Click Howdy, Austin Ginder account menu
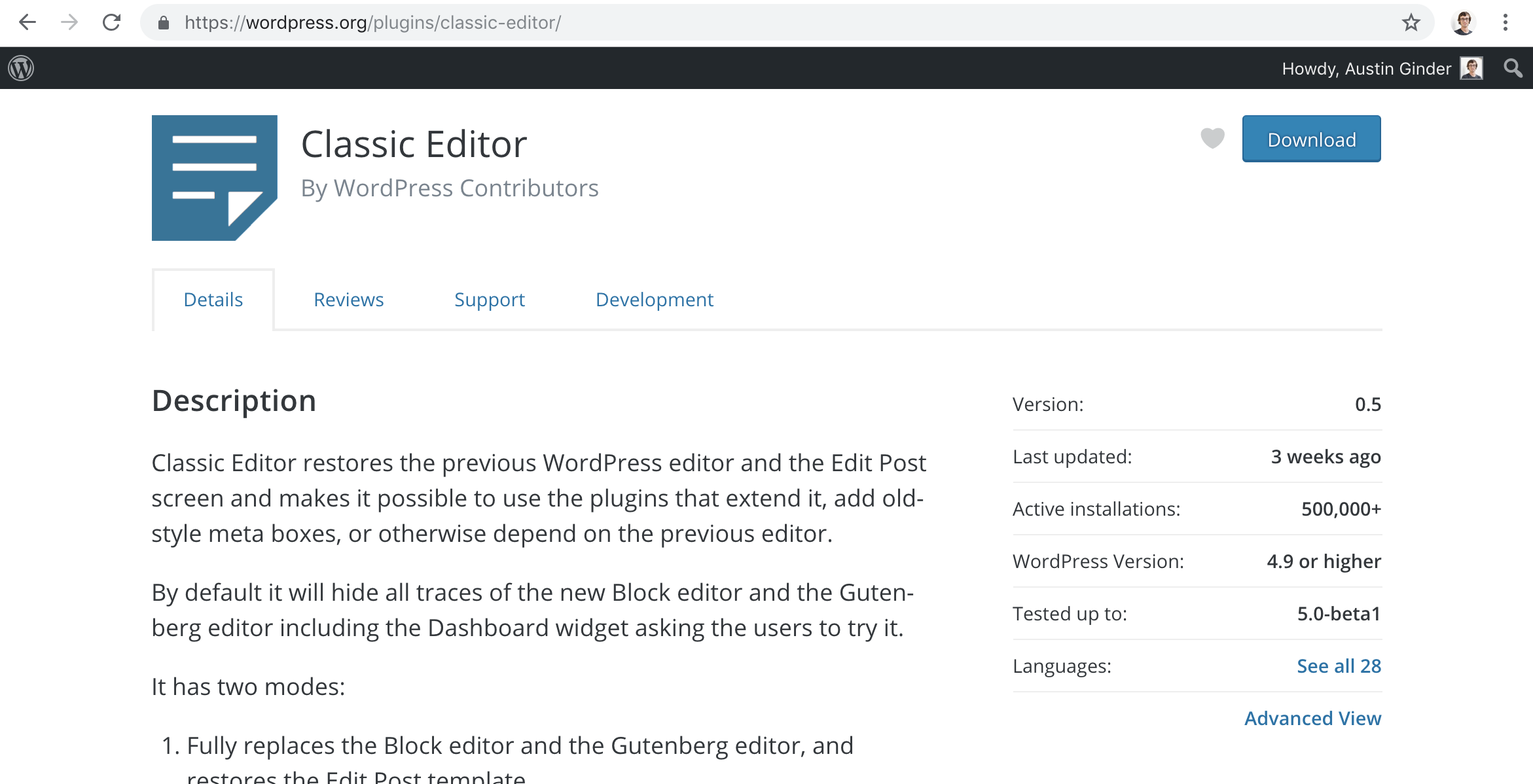1533x784 pixels. point(1382,68)
